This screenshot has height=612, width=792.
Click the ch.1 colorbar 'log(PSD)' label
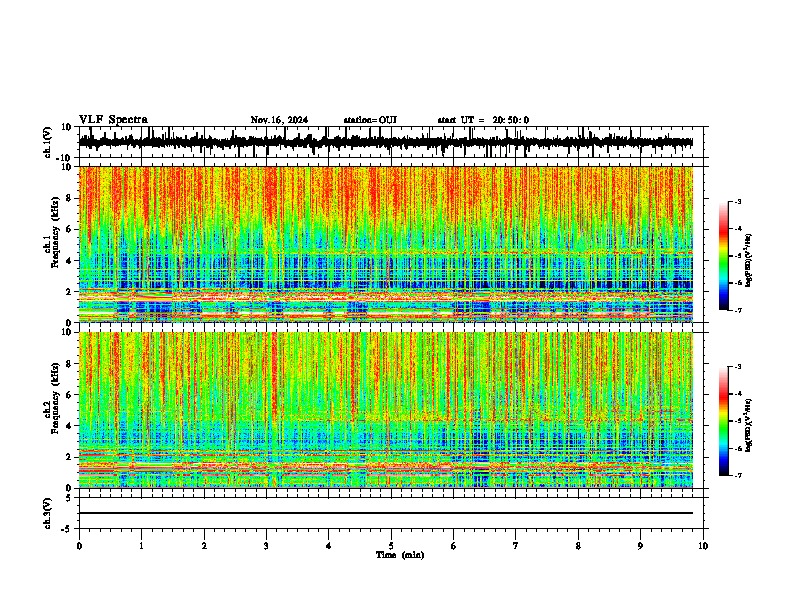(x=750, y=260)
